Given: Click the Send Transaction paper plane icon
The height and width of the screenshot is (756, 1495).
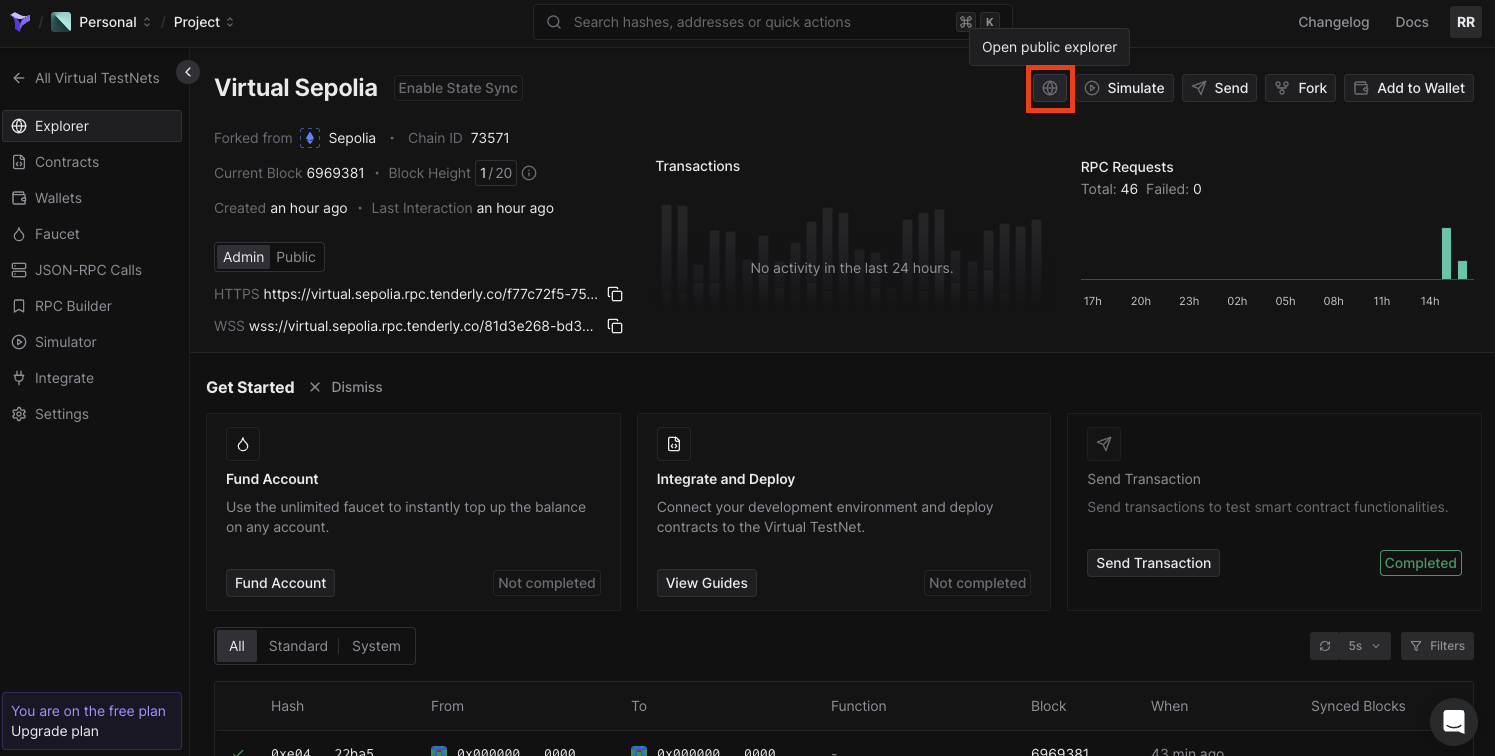Looking at the screenshot, I should (x=1104, y=444).
